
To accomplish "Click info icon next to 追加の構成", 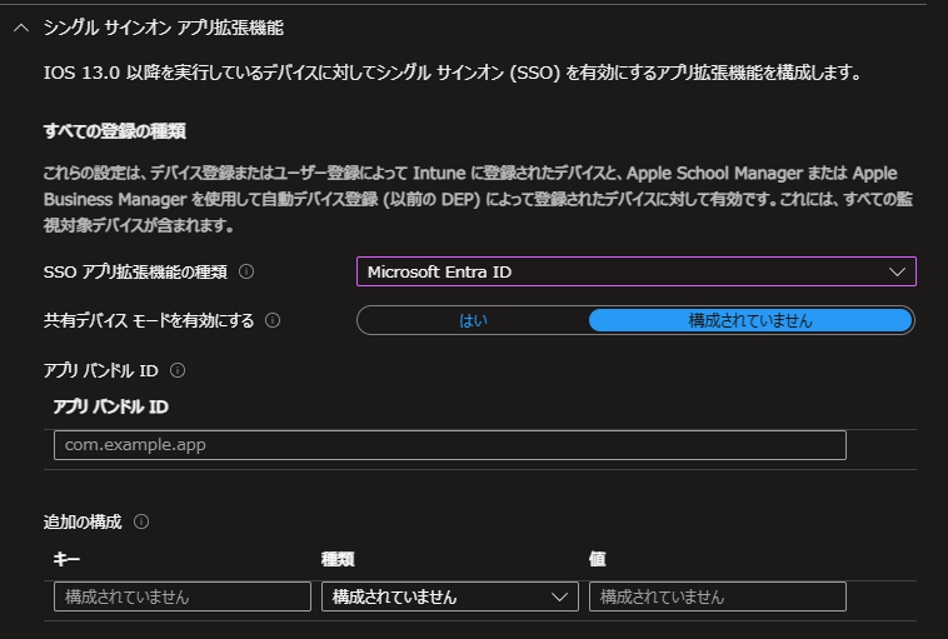I will pos(141,522).
